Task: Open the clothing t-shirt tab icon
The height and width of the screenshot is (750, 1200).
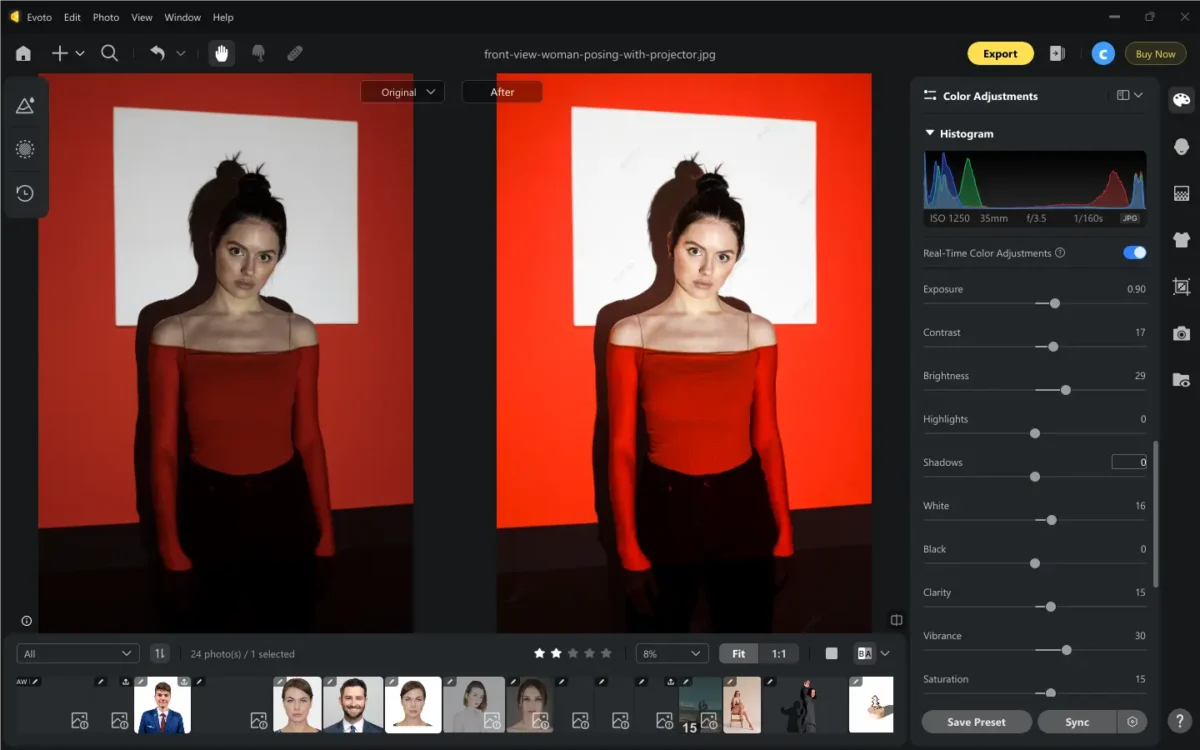Action: pos(1181,239)
